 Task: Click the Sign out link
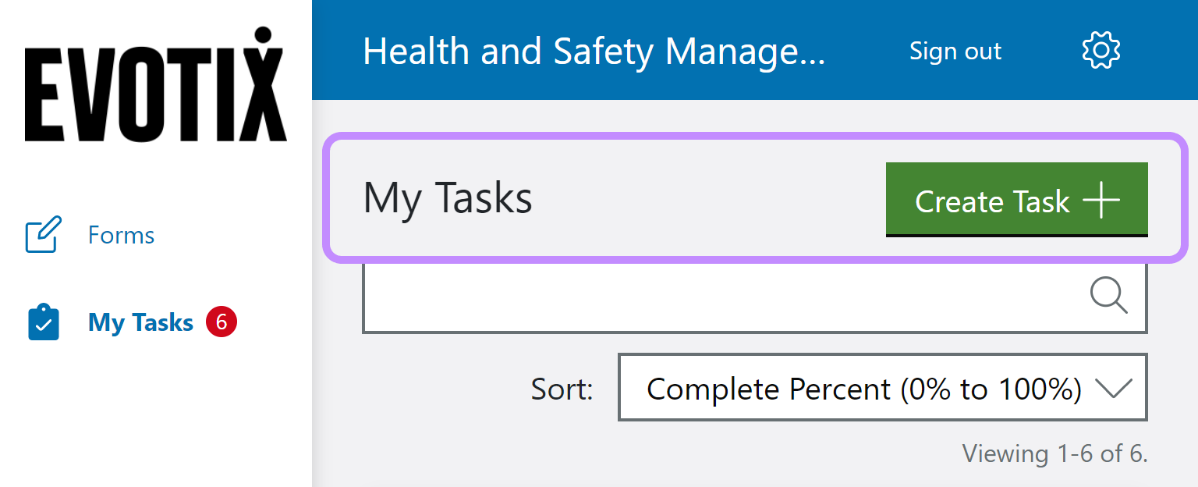955,51
